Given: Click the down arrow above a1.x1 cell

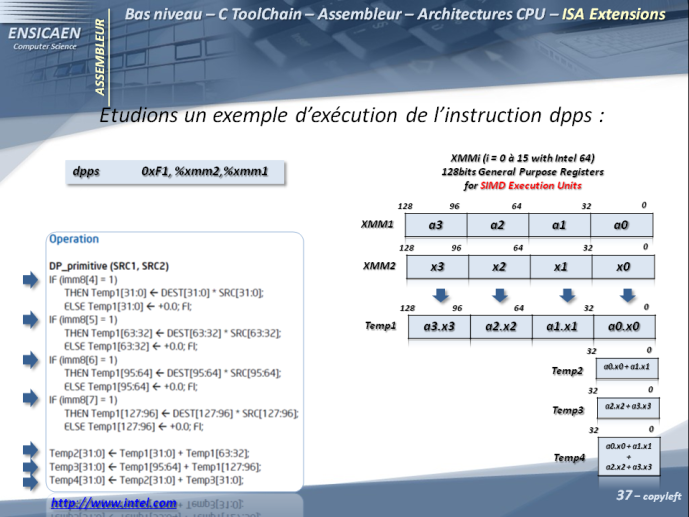Looking at the screenshot, I should [x=567, y=296].
